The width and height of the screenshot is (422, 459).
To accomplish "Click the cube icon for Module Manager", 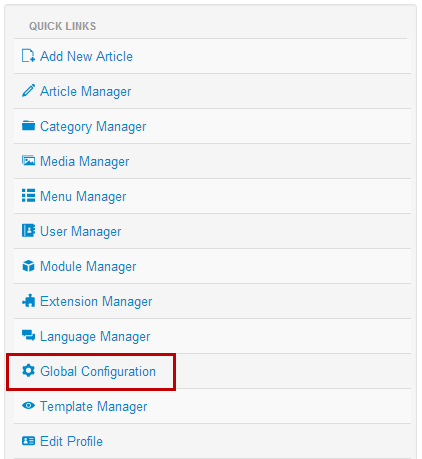I will coord(28,266).
